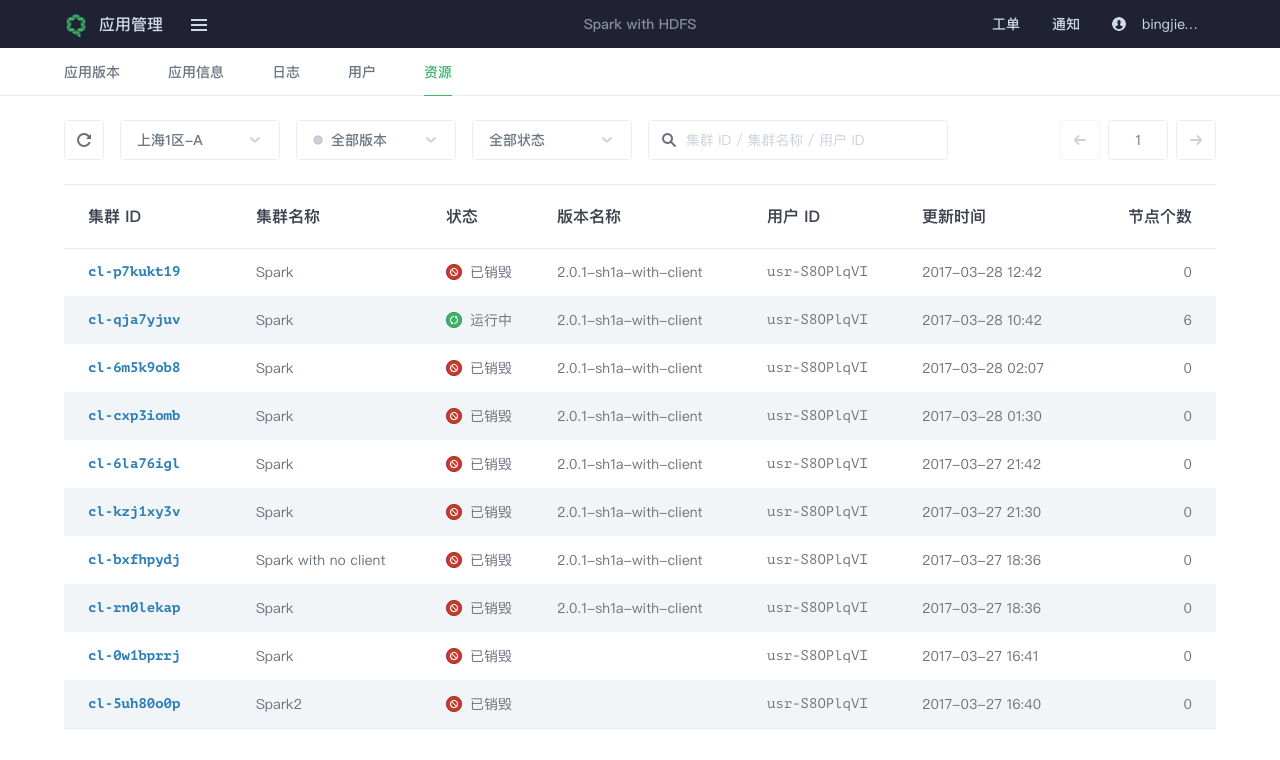Open the 全部版本 version dropdown

[376, 140]
